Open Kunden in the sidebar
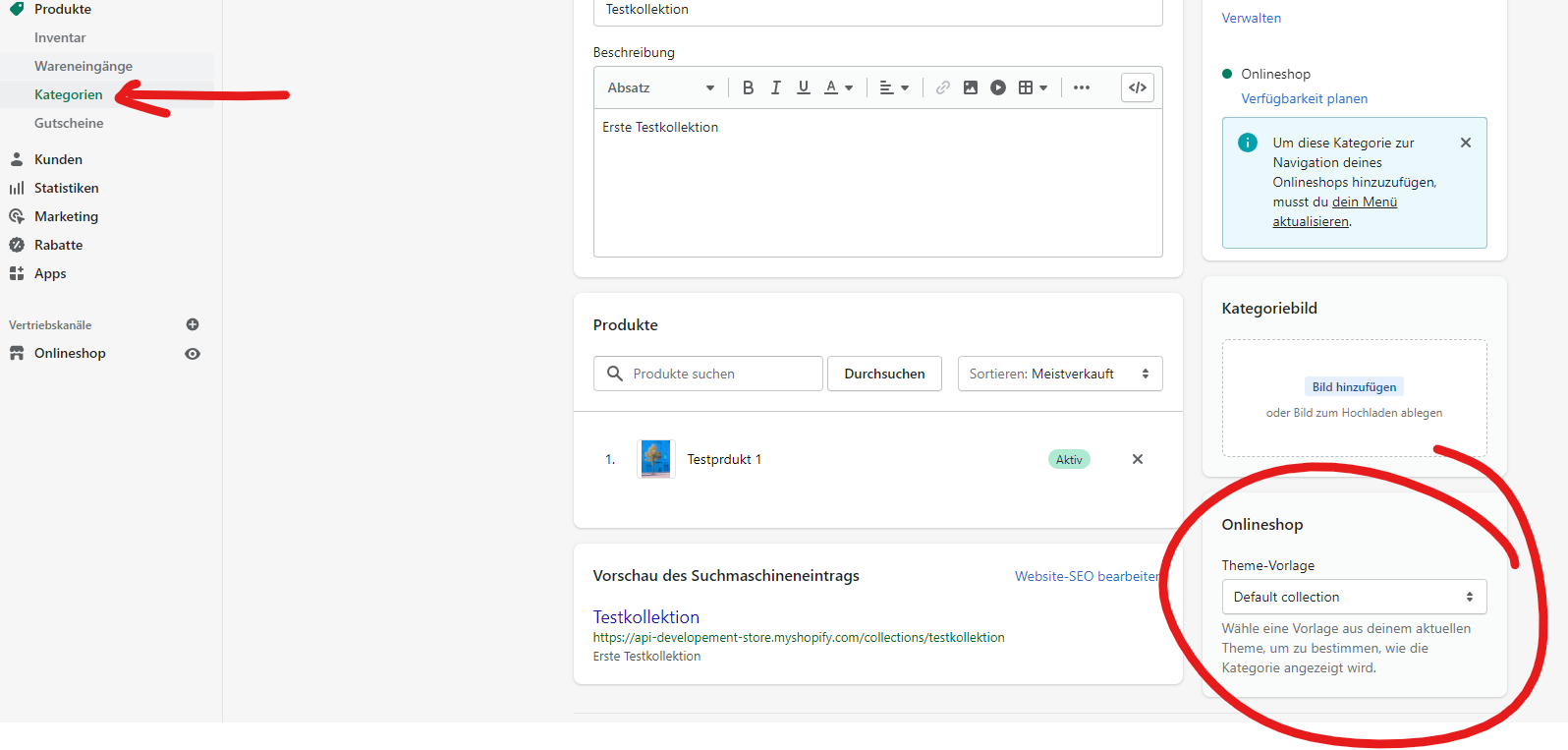The image size is (1568, 750). coord(58,159)
